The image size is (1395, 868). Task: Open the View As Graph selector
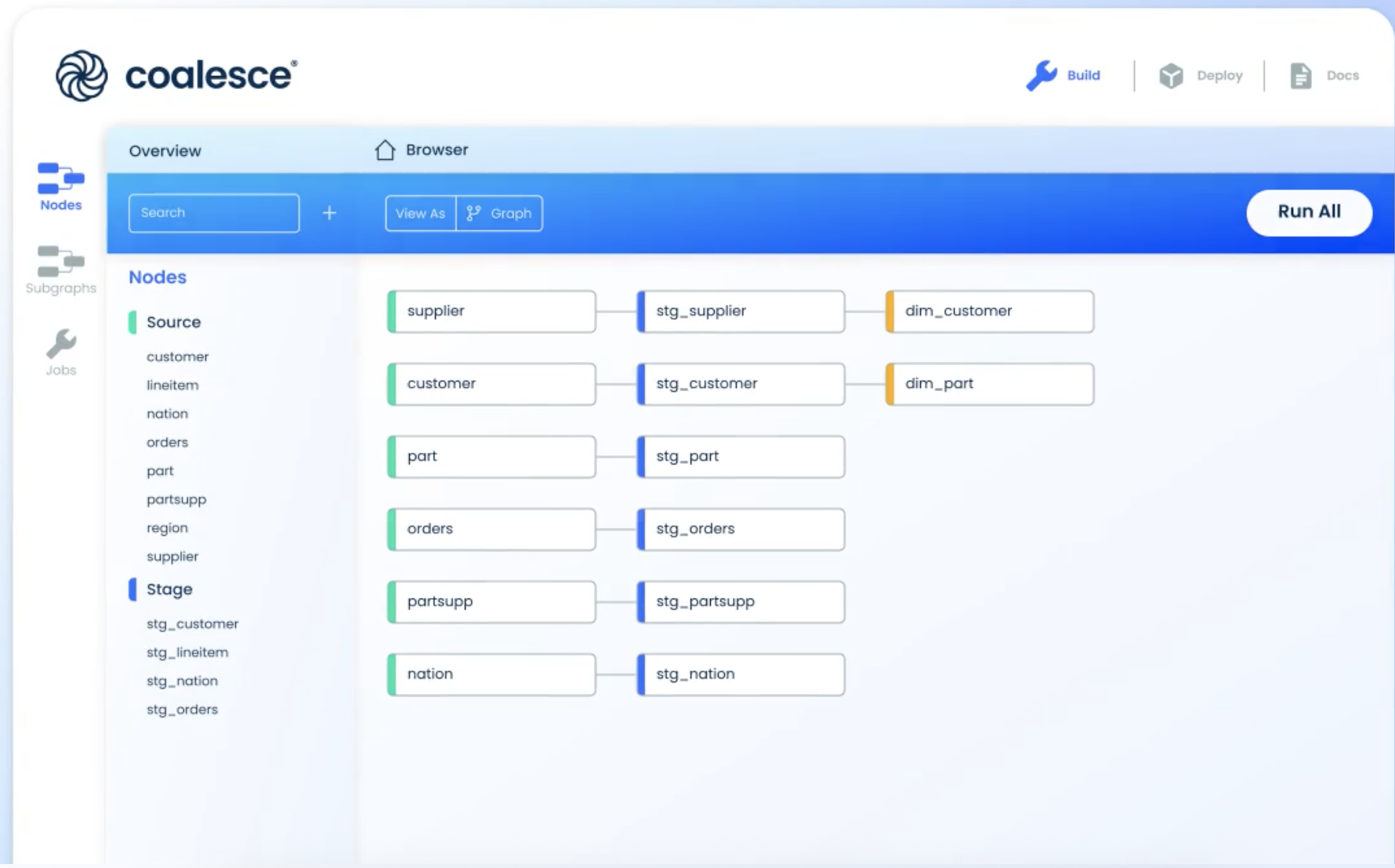498,213
